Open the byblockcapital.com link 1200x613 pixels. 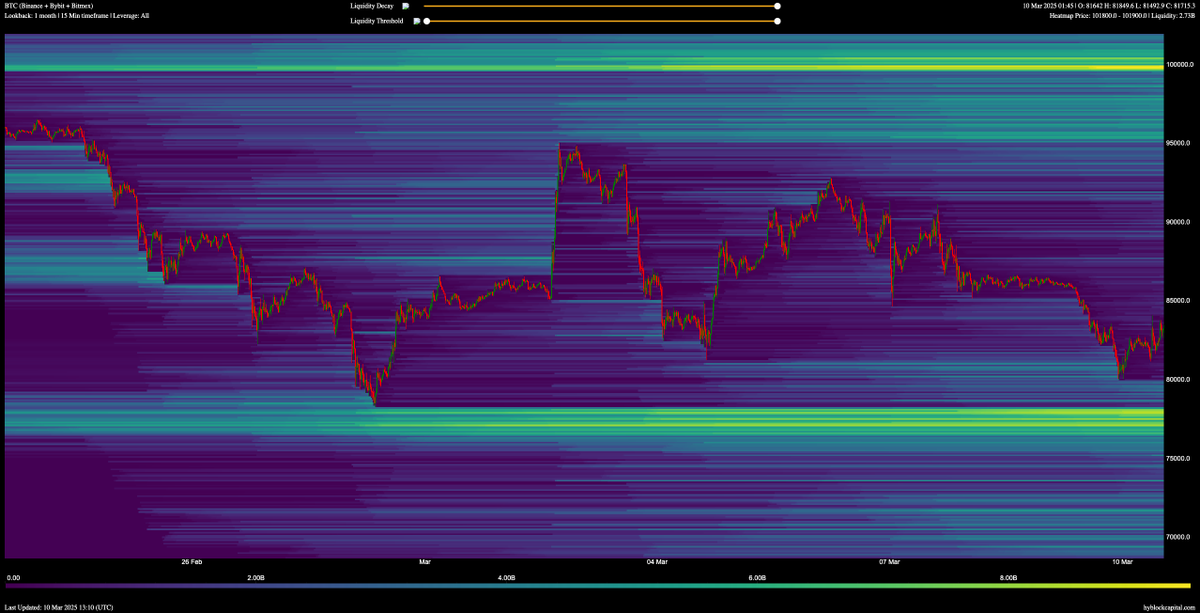pyautogui.click(x=1169, y=607)
